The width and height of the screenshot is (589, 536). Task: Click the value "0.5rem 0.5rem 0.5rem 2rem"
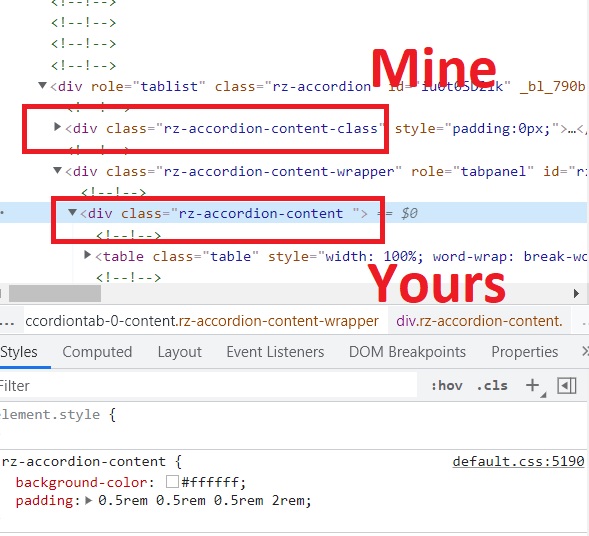coord(201,501)
